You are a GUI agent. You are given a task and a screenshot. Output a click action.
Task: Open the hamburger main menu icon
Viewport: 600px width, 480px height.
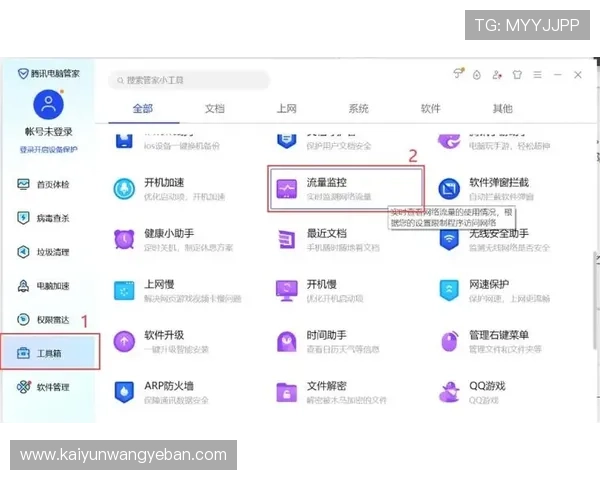(x=538, y=75)
